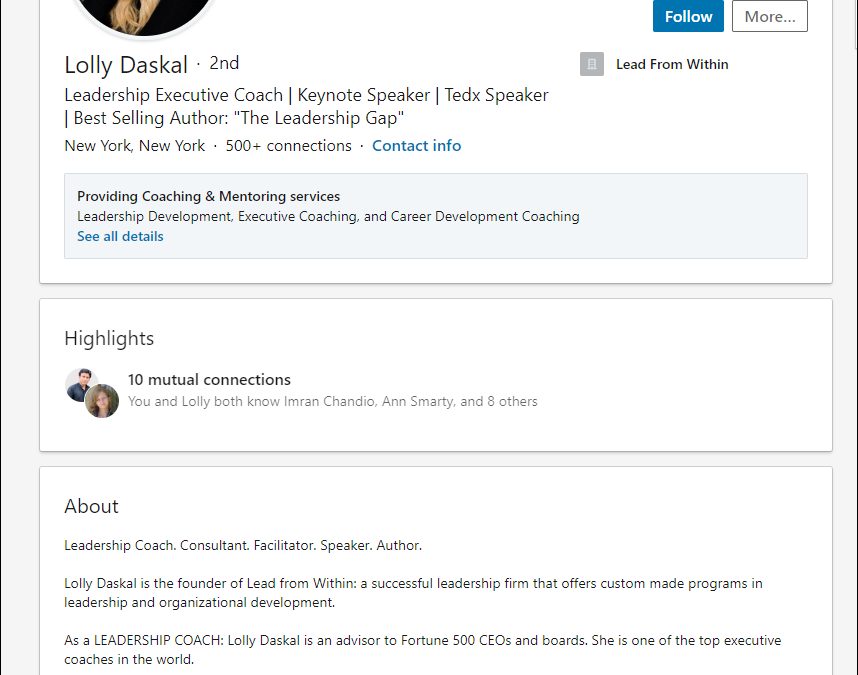Click the 'founder of Lead from Within' paragraph
858x675 pixels.
[413, 593]
